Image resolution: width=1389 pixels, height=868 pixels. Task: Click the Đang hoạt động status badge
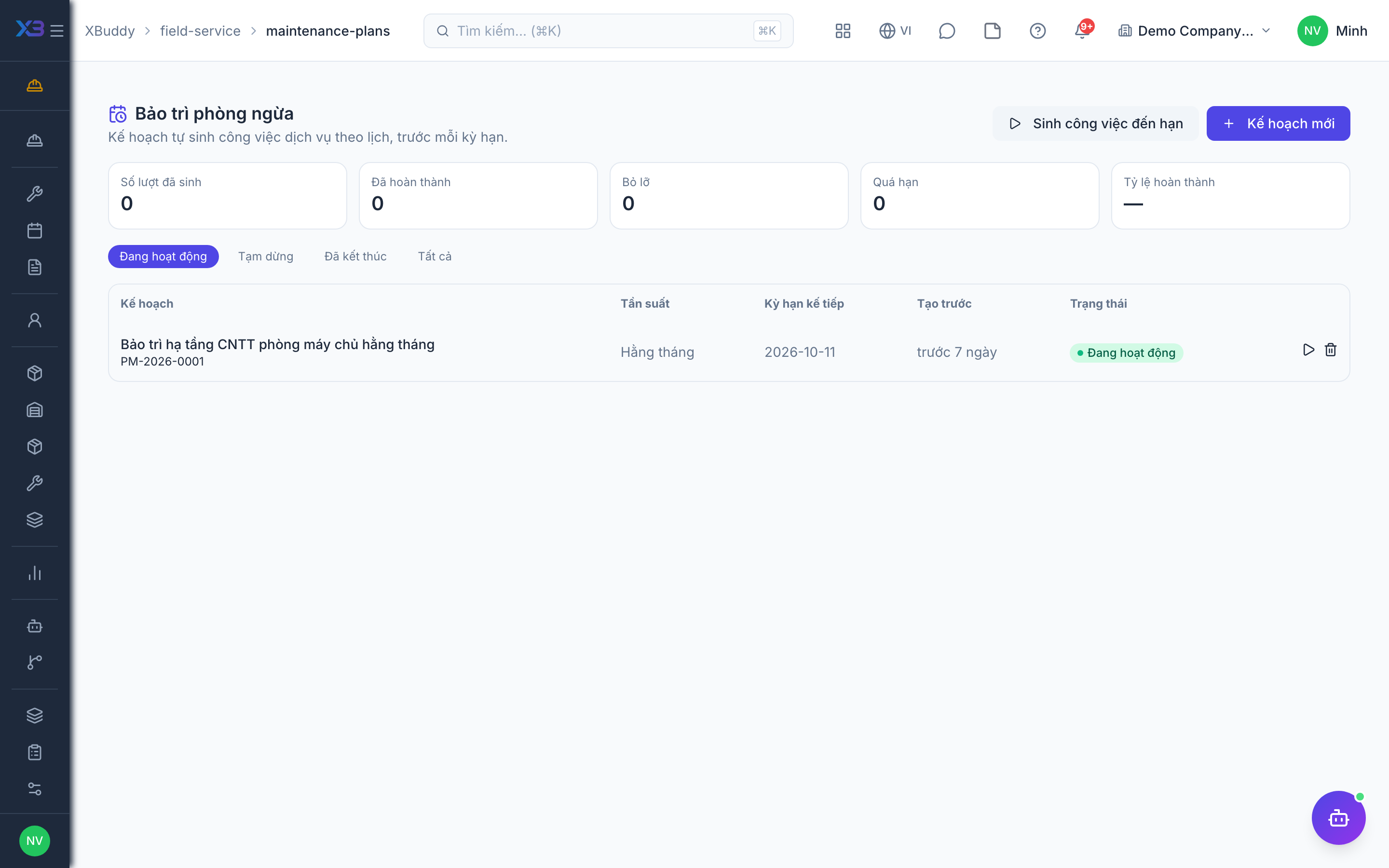click(x=1126, y=353)
